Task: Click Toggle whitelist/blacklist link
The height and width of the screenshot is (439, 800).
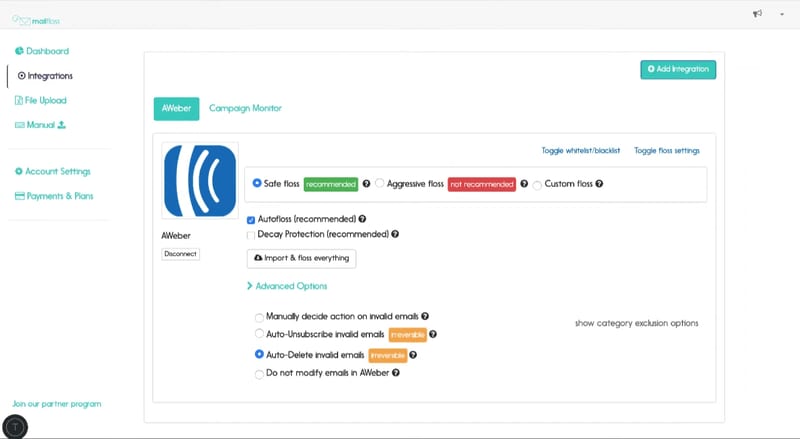Action: point(581,151)
